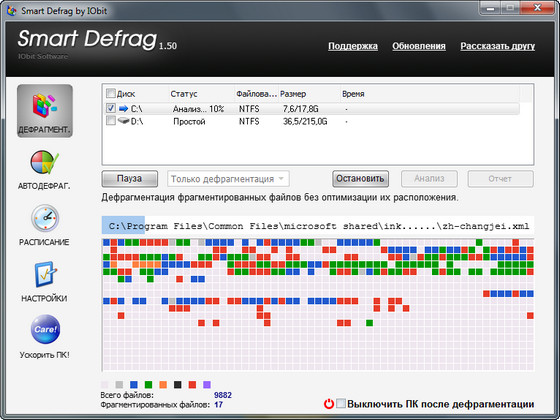Click the light empty-space legend swatch
This screenshot has height=420, width=560.
pyautogui.click(x=105, y=385)
